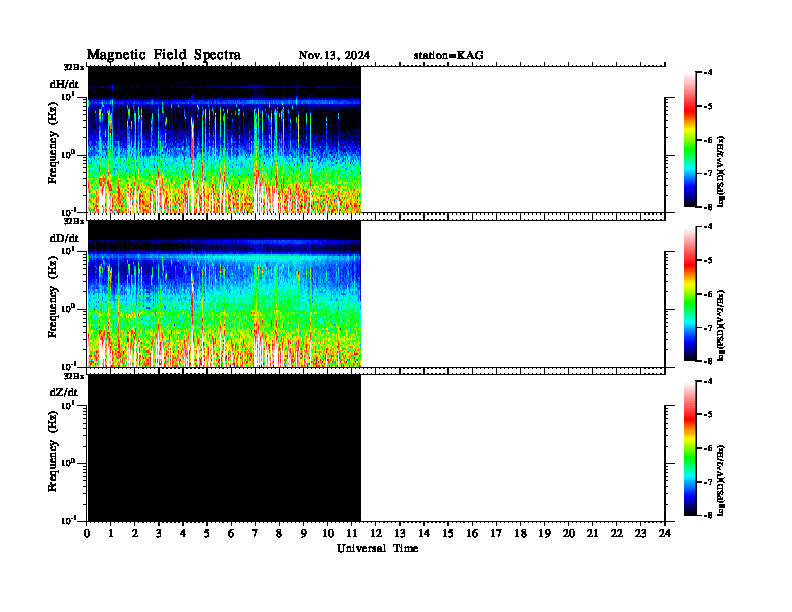
Task: Click hour tick label '5' on time axis
Action: point(207,534)
